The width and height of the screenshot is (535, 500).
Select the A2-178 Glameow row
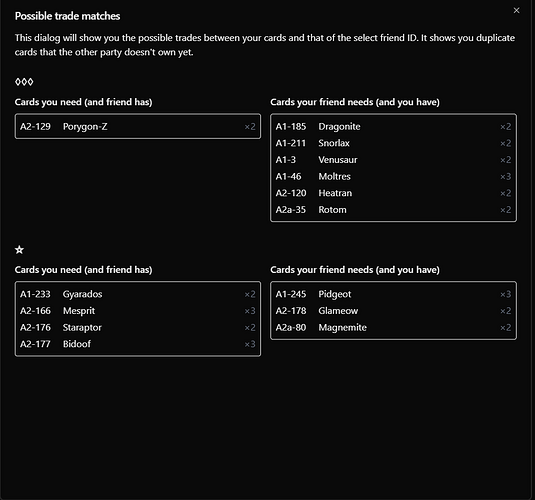pyautogui.click(x=393, y=311)
